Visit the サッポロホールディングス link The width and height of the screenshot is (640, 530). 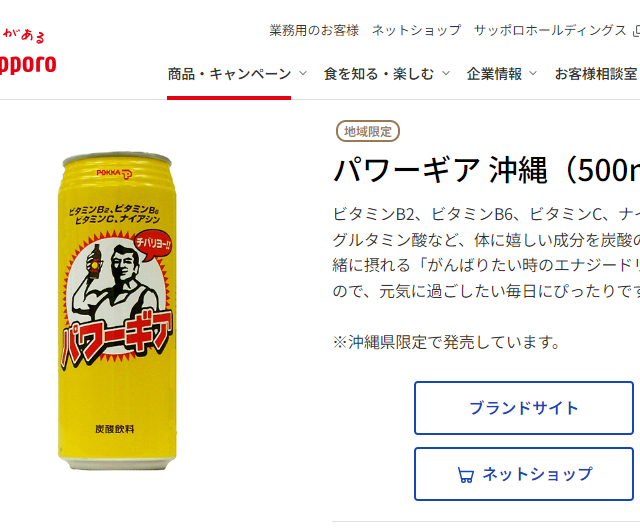550,31
